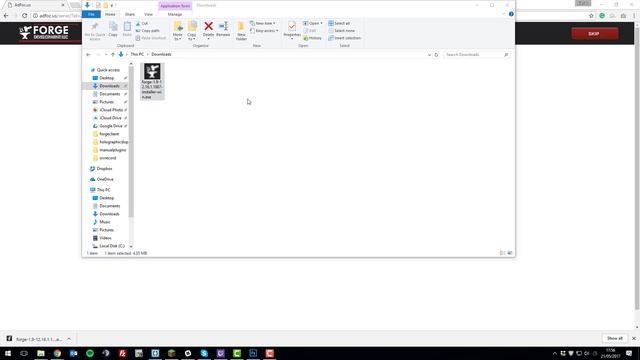
Task: Click This PC in the address path
Action: (137, 54)
